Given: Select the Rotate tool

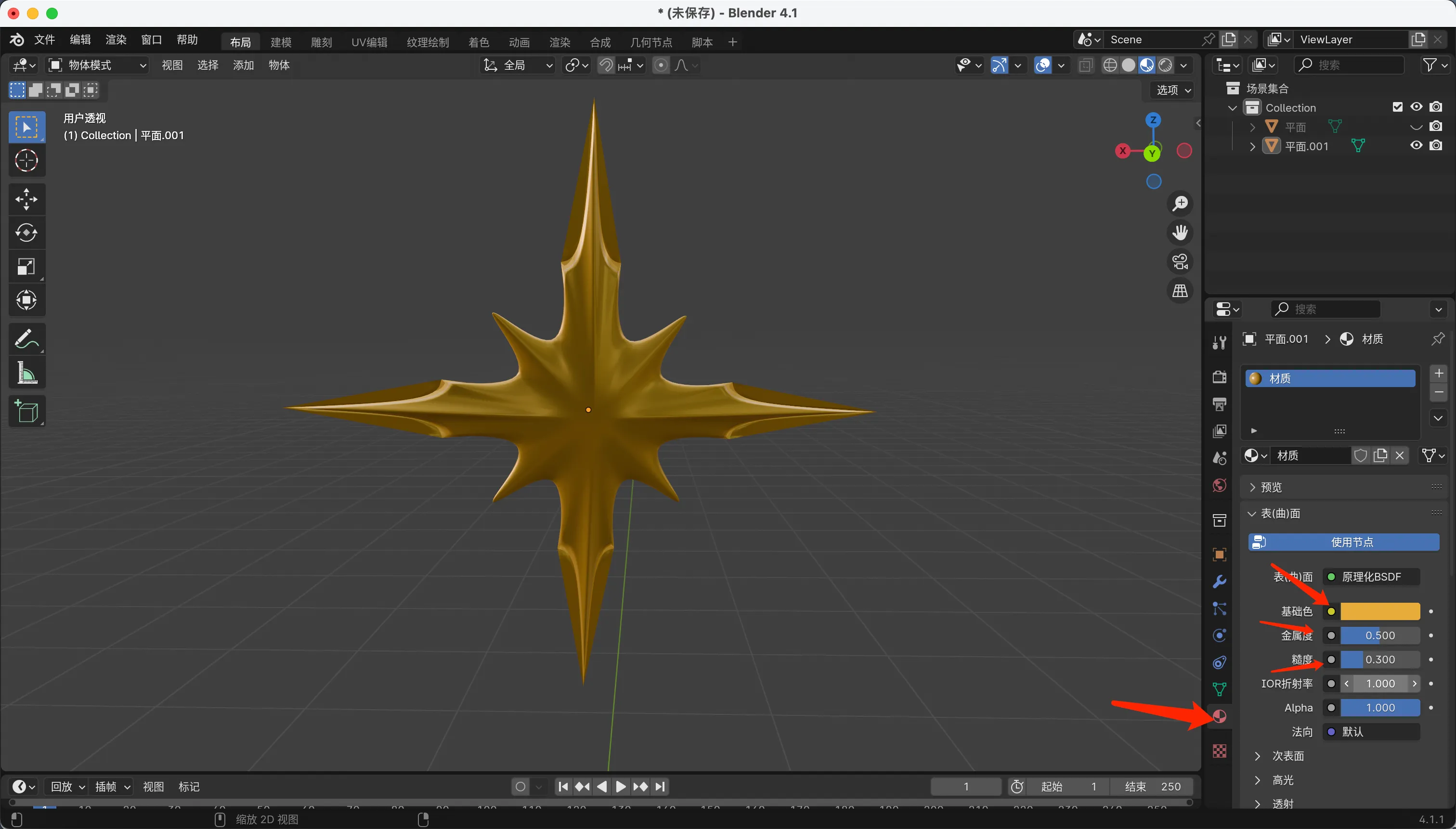Looking at the screenshot, I should (26, 233).
